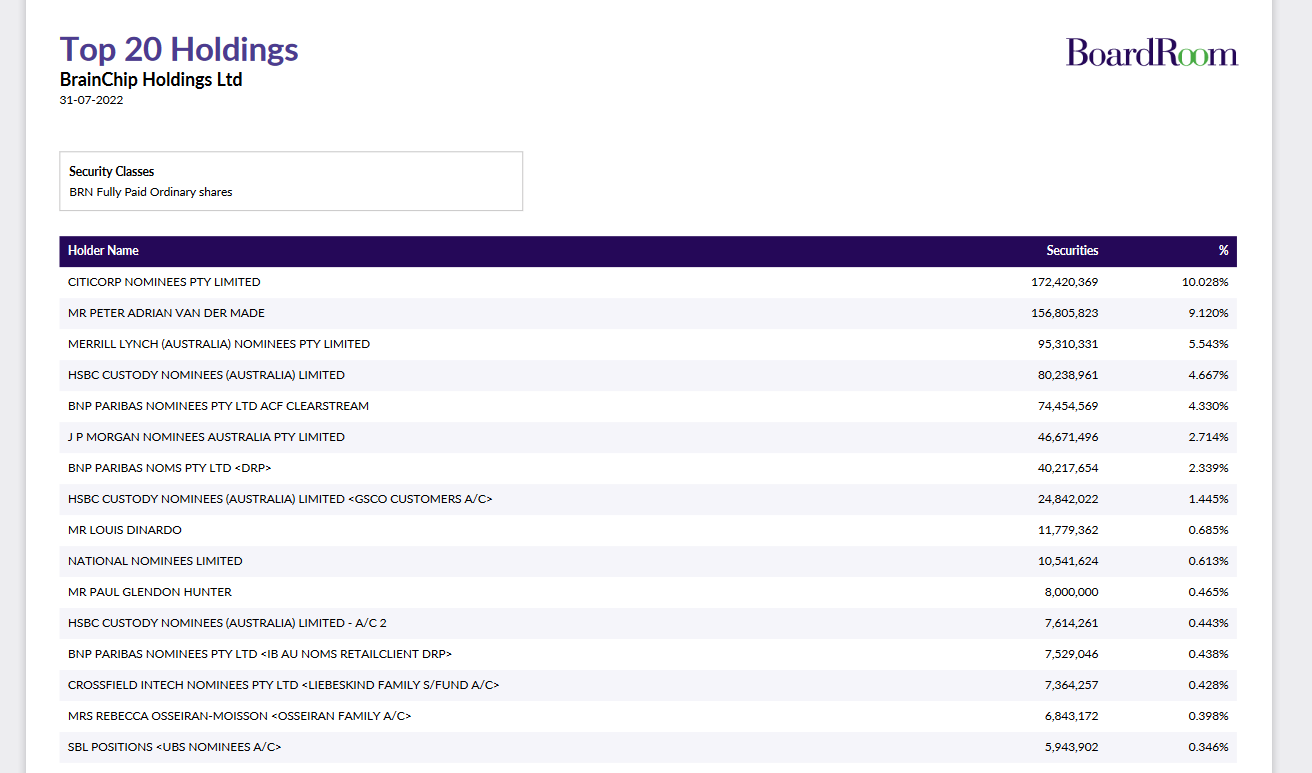This screenshot has width=1312, height=773.
Task: Click securities value 7,614,261
Action: [x=1071, y=623]
